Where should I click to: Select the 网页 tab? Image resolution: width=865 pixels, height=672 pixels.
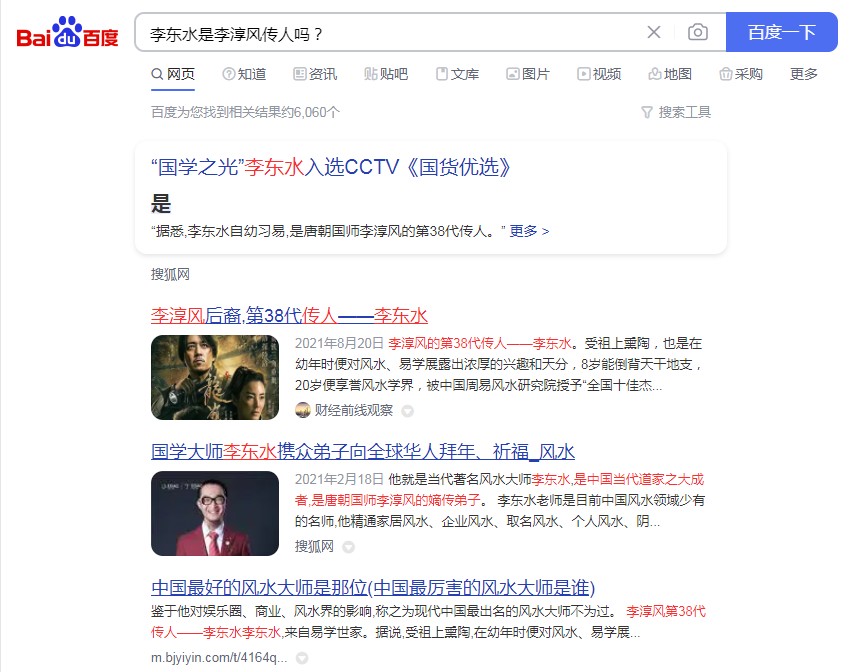point(173,74)
